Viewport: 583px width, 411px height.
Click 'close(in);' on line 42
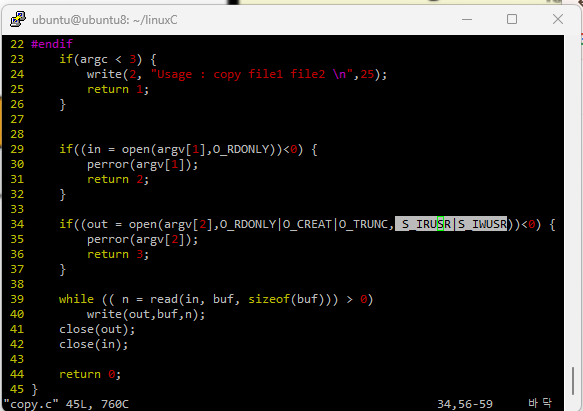tap(94, 344)
